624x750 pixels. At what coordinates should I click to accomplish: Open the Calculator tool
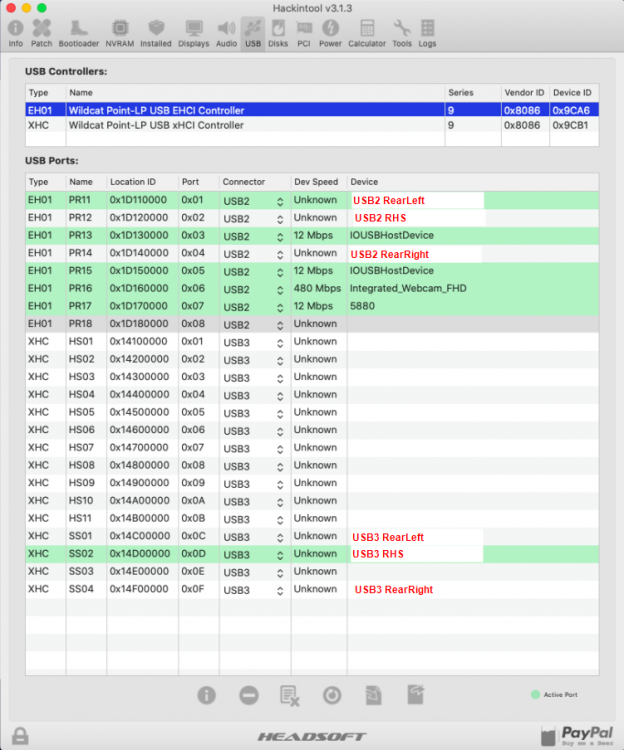(367, 33)
